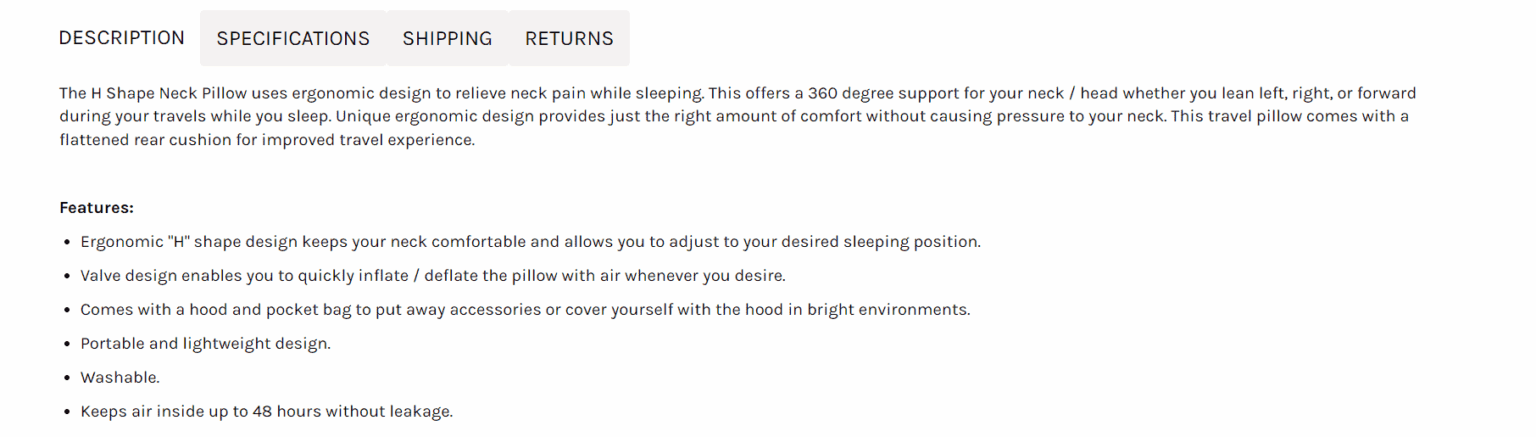Click the "Features:" heading

97,208
